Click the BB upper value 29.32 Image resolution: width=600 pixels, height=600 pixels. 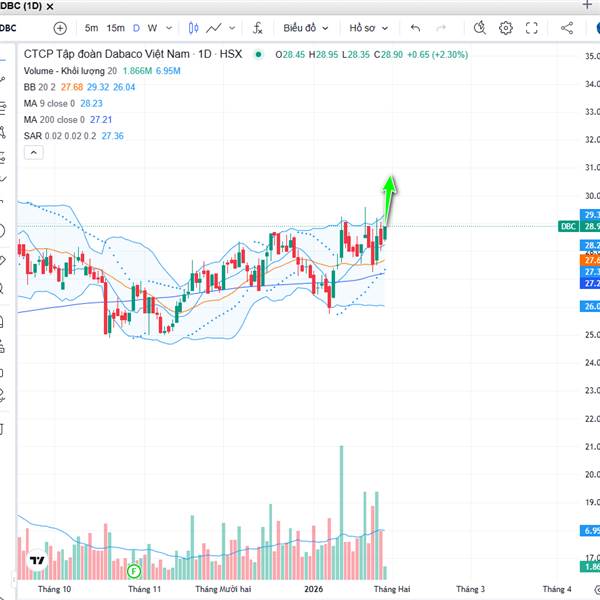[x=98, y=87]
